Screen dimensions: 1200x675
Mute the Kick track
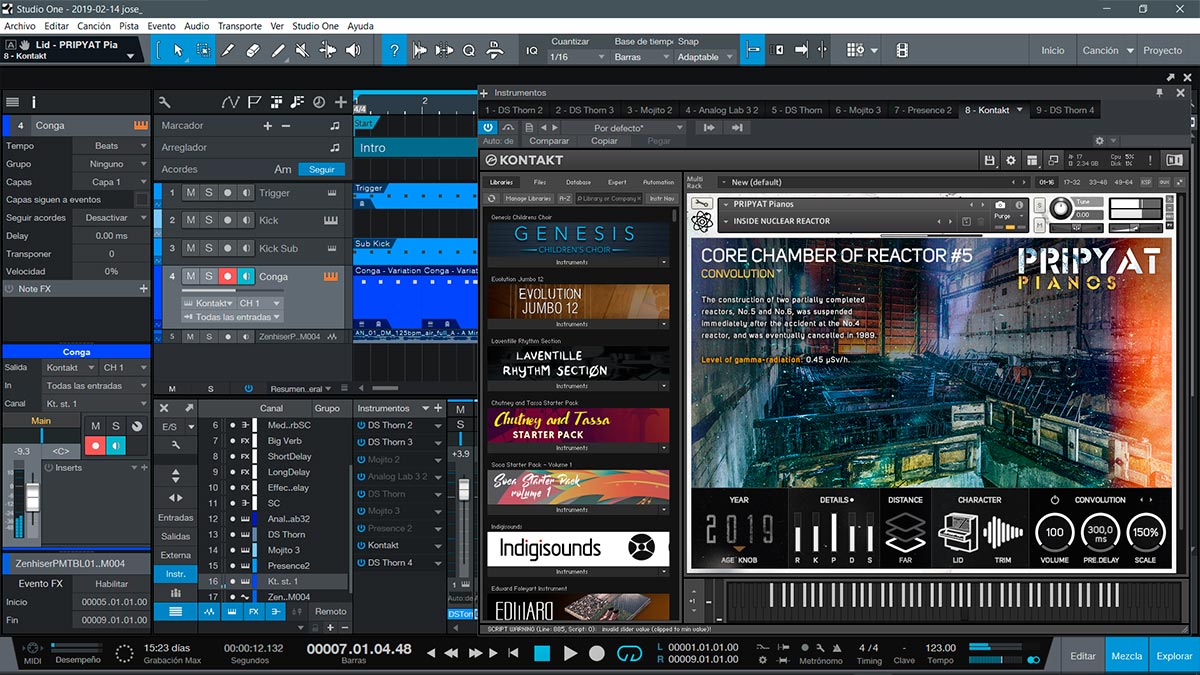(x=191, y=220)
